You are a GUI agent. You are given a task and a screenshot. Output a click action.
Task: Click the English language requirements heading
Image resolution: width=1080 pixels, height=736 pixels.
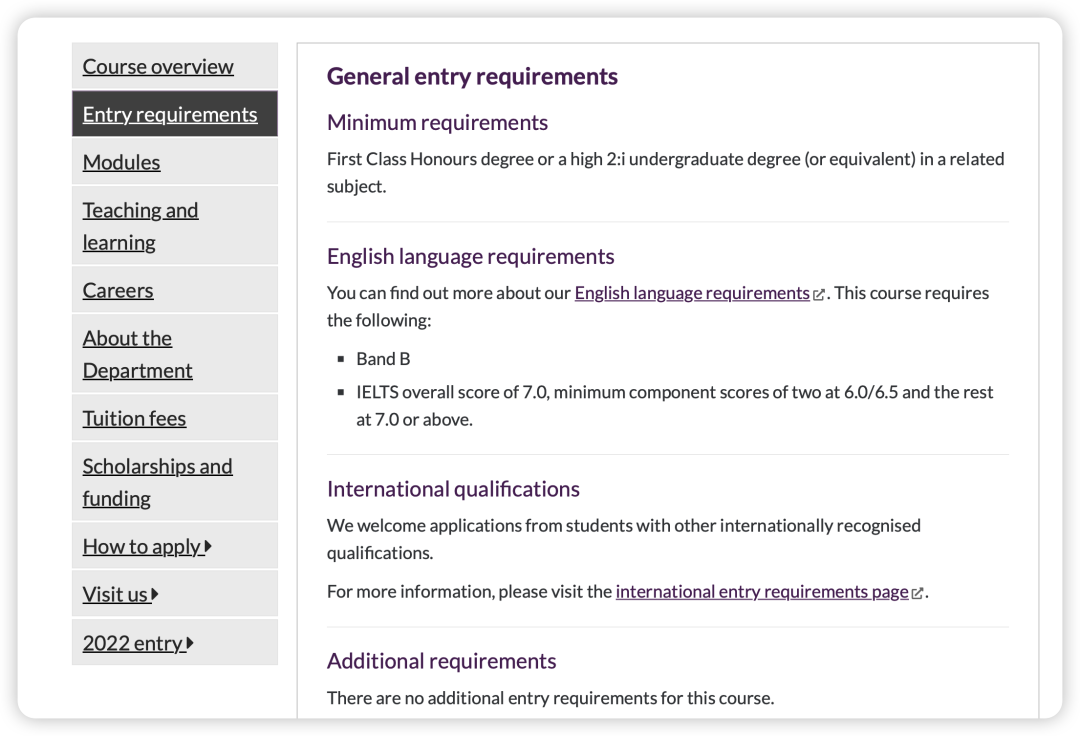[x=470, y=256]
